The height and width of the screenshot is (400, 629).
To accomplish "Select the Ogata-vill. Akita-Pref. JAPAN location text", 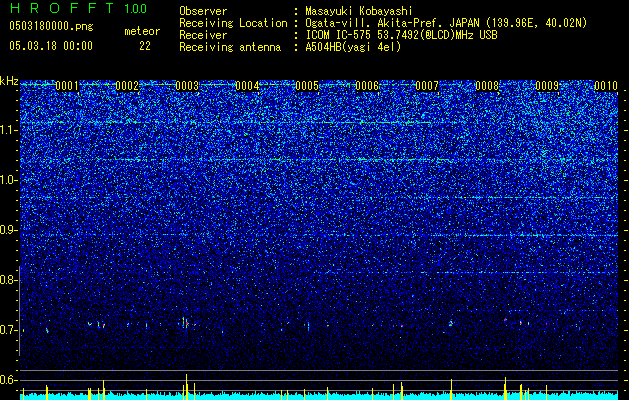I will (446, 23).
